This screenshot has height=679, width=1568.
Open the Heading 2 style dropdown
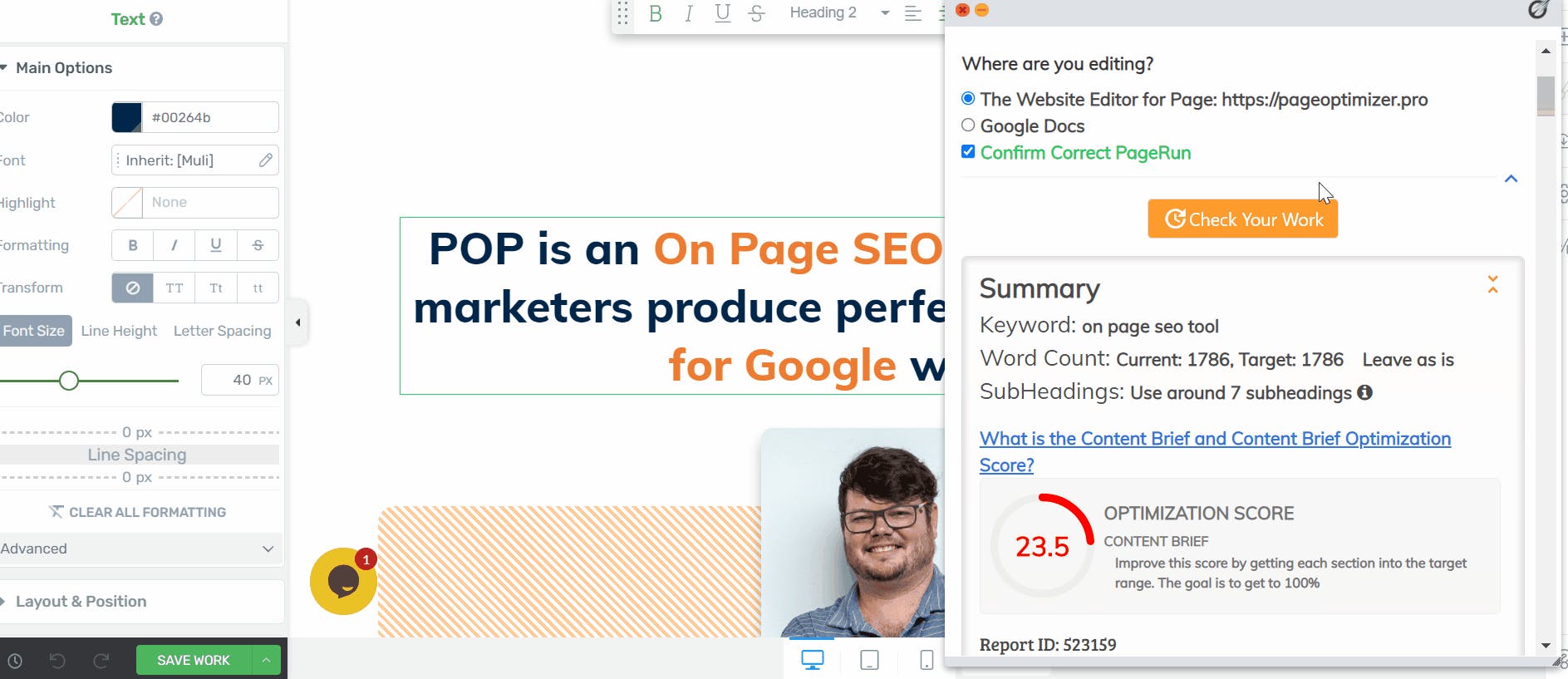pos(839,12)
